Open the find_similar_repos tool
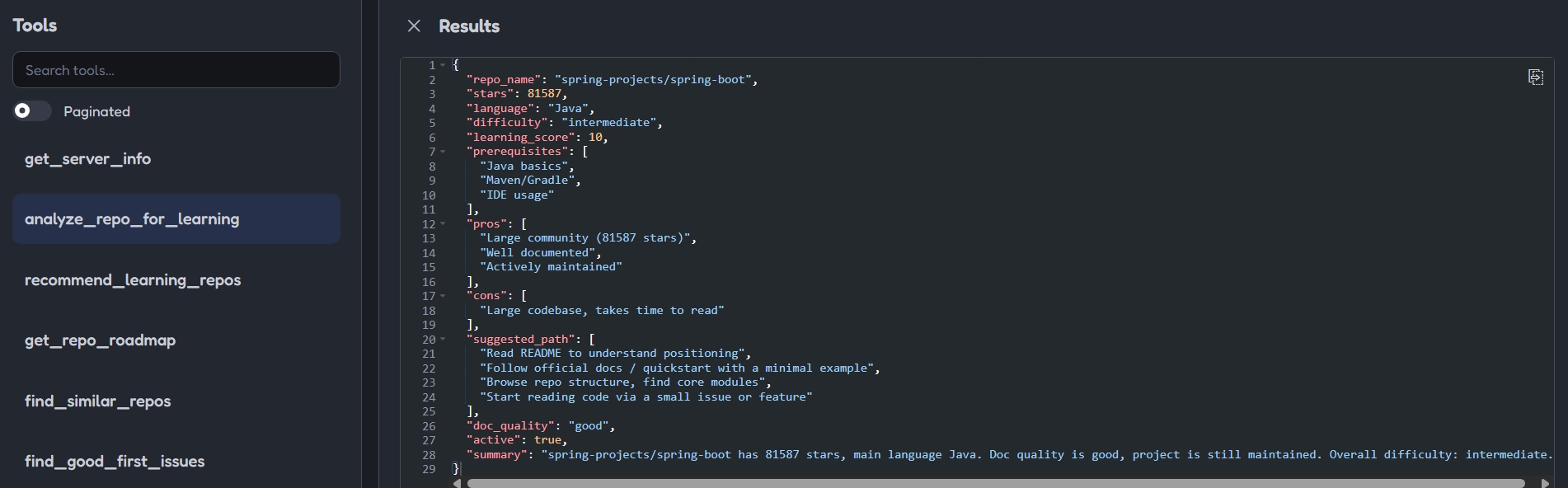Image resolution: width=1568 pixels, height=488 pixels. (176, 401)
